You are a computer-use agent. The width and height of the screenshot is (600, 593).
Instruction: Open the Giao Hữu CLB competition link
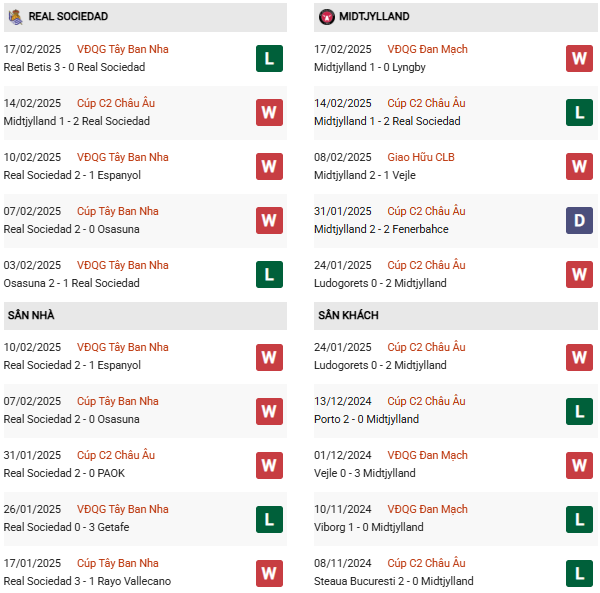(421, 157)
